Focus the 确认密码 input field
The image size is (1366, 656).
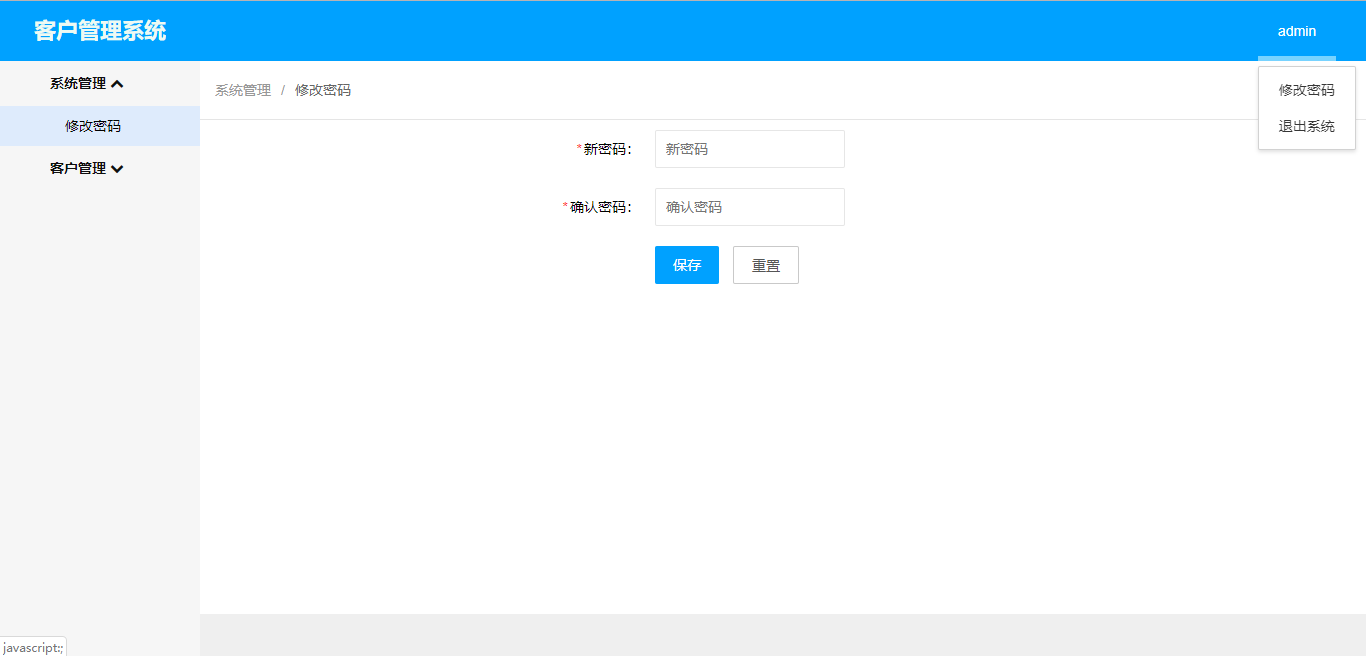tap(749, 207)
